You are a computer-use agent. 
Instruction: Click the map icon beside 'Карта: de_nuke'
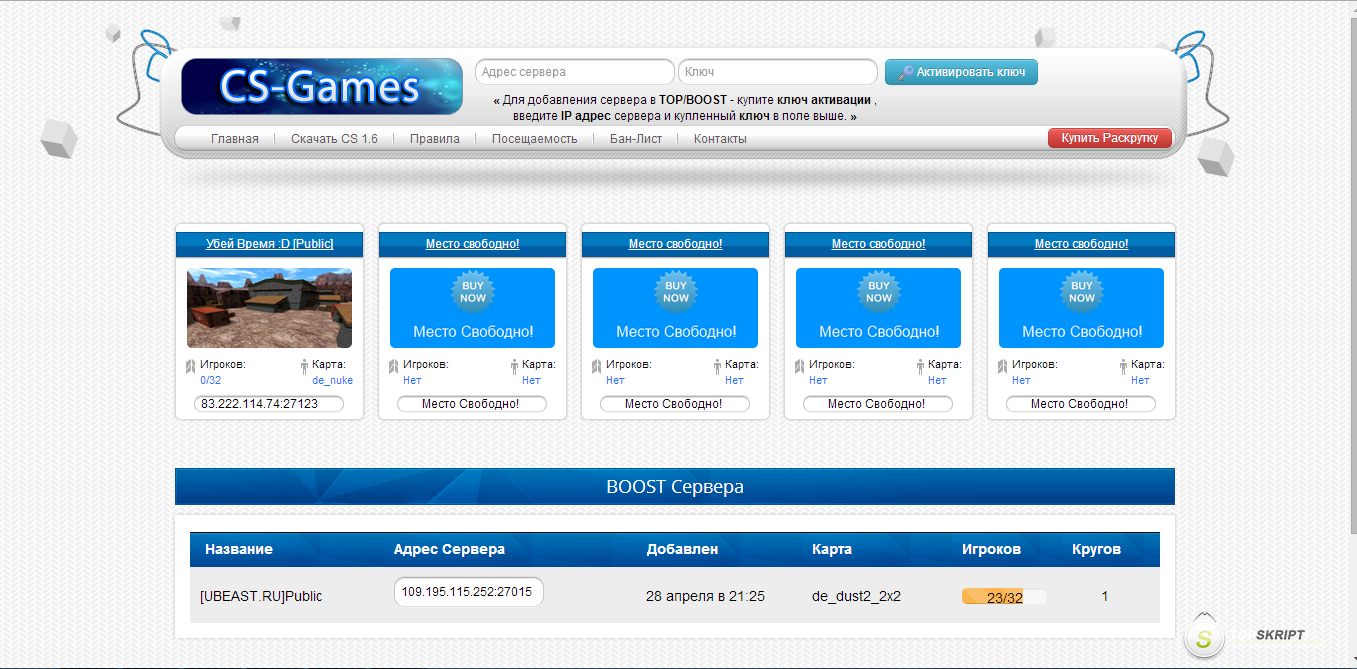tap(304, 367)
